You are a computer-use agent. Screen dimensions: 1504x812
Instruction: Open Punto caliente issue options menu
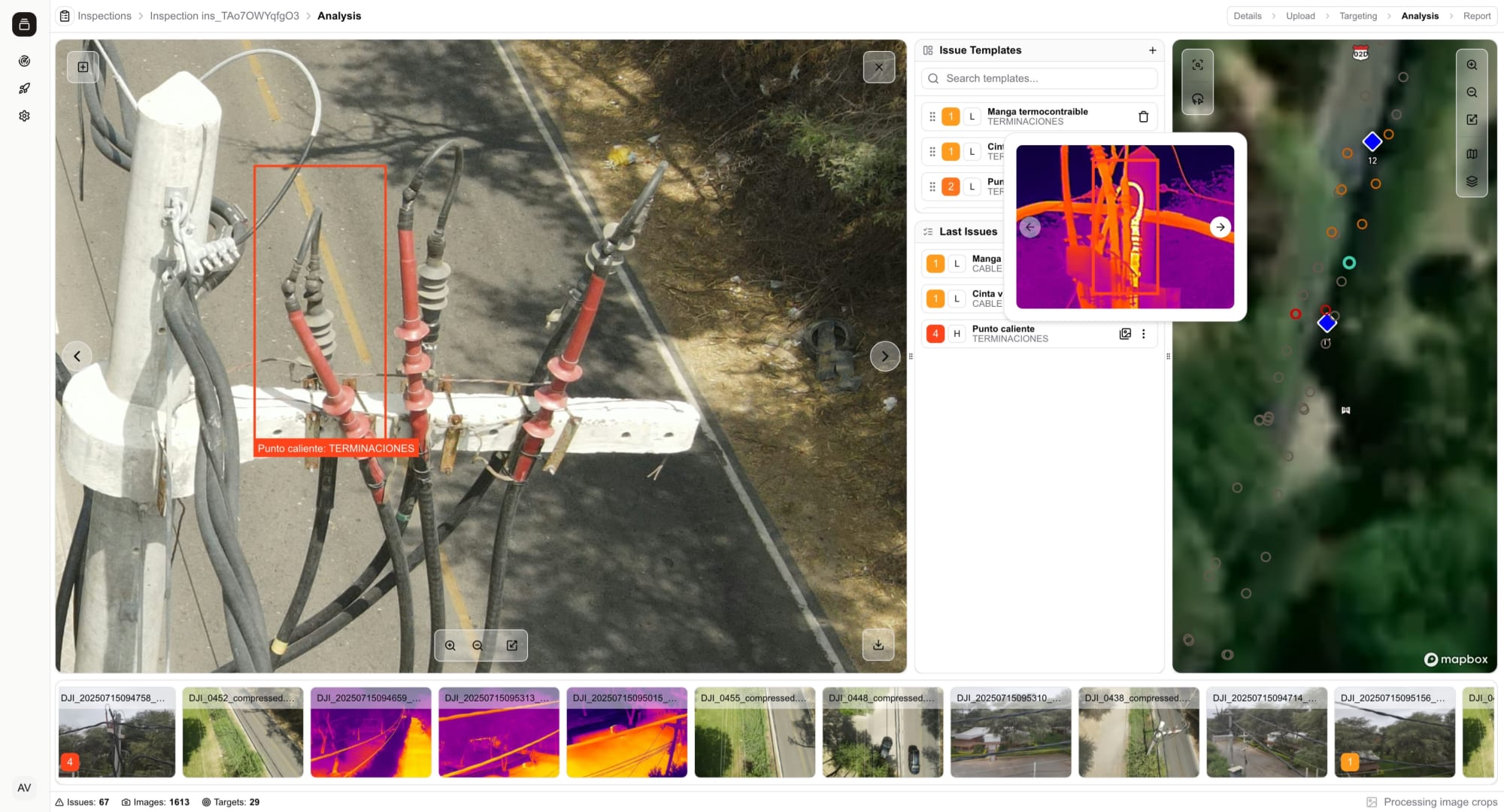[1144, 334]
